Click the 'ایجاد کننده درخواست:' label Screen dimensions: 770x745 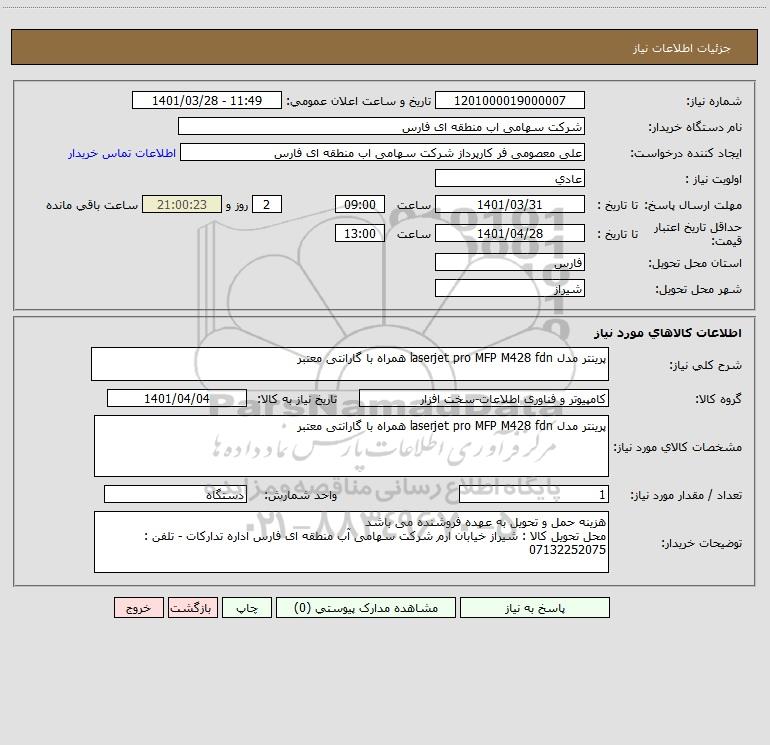(x=686, y=154)
